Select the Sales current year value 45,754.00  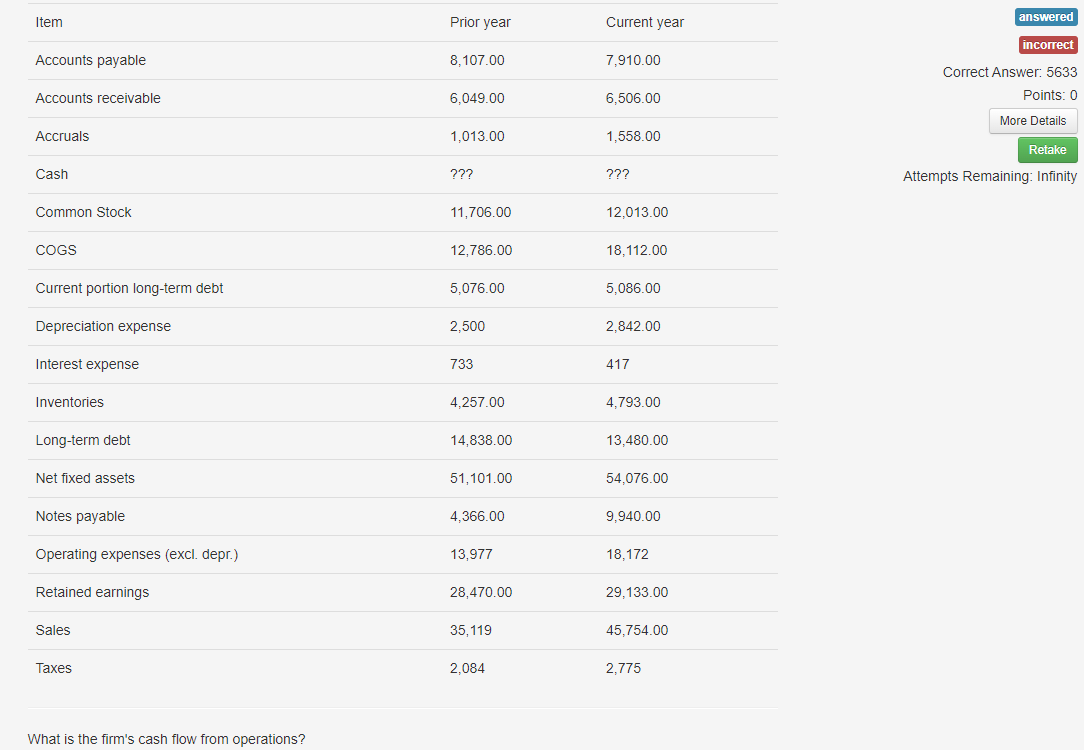pos(637,630)
